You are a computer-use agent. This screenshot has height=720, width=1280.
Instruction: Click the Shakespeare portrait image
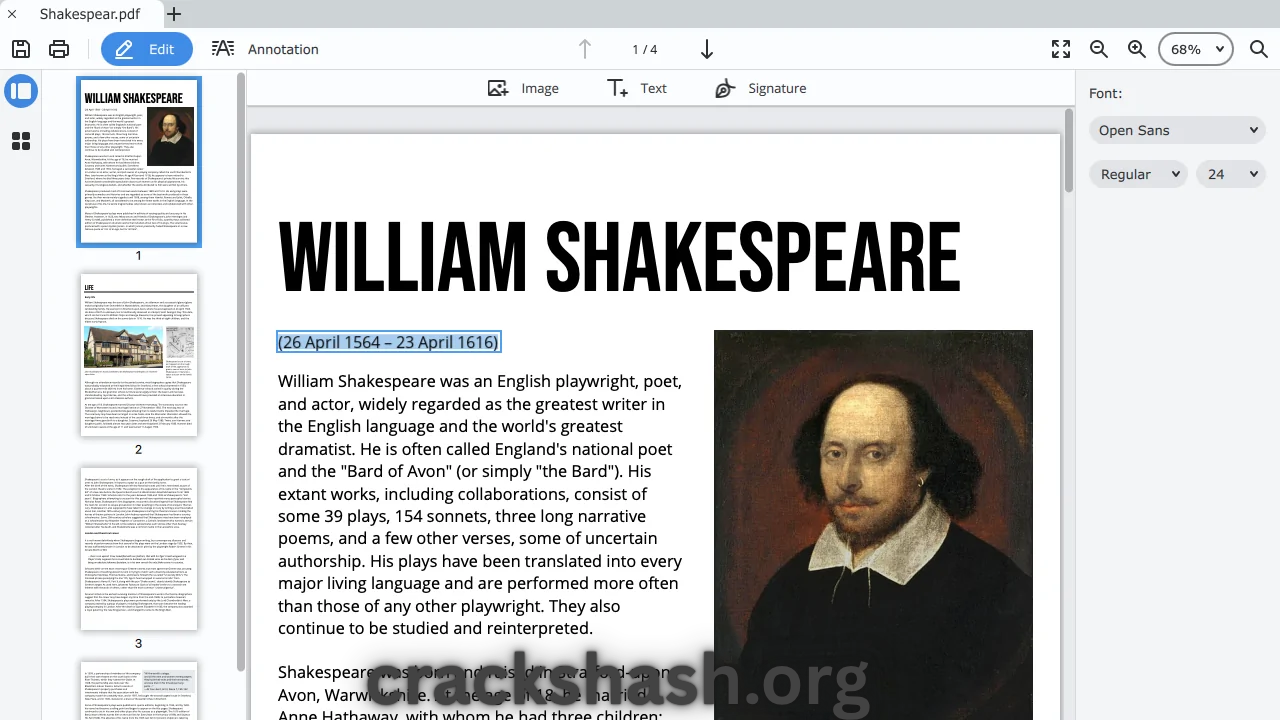(873, 525)
